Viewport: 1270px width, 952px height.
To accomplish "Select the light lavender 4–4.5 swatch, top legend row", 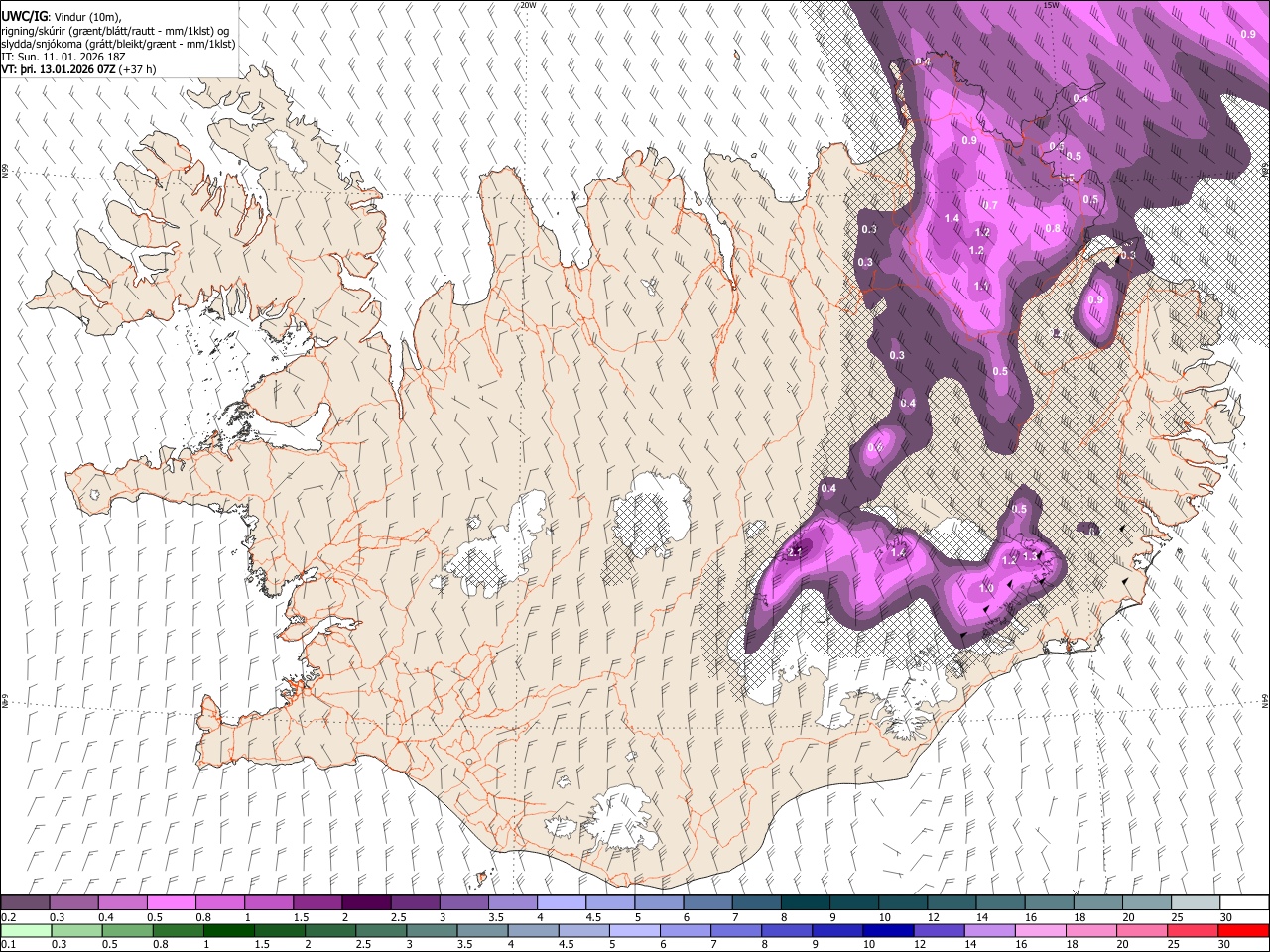I will (x=561, y=902).
